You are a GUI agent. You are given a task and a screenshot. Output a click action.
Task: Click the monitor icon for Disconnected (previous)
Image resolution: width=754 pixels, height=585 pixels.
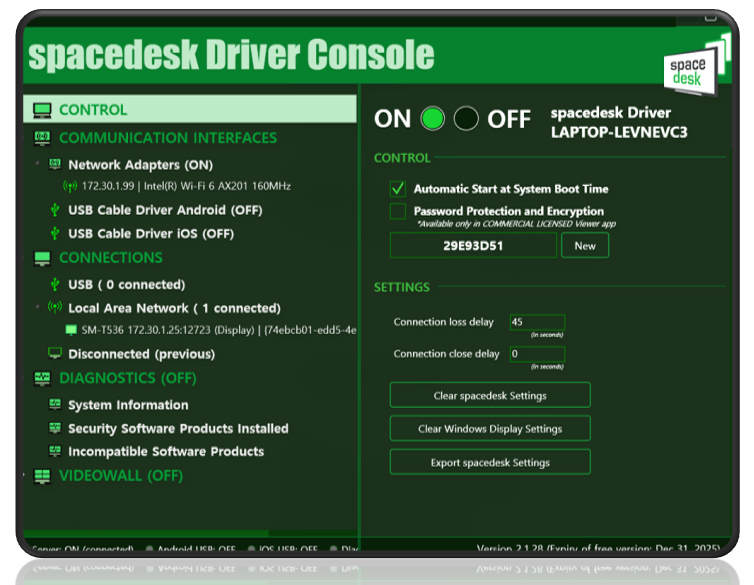point(55,354)
